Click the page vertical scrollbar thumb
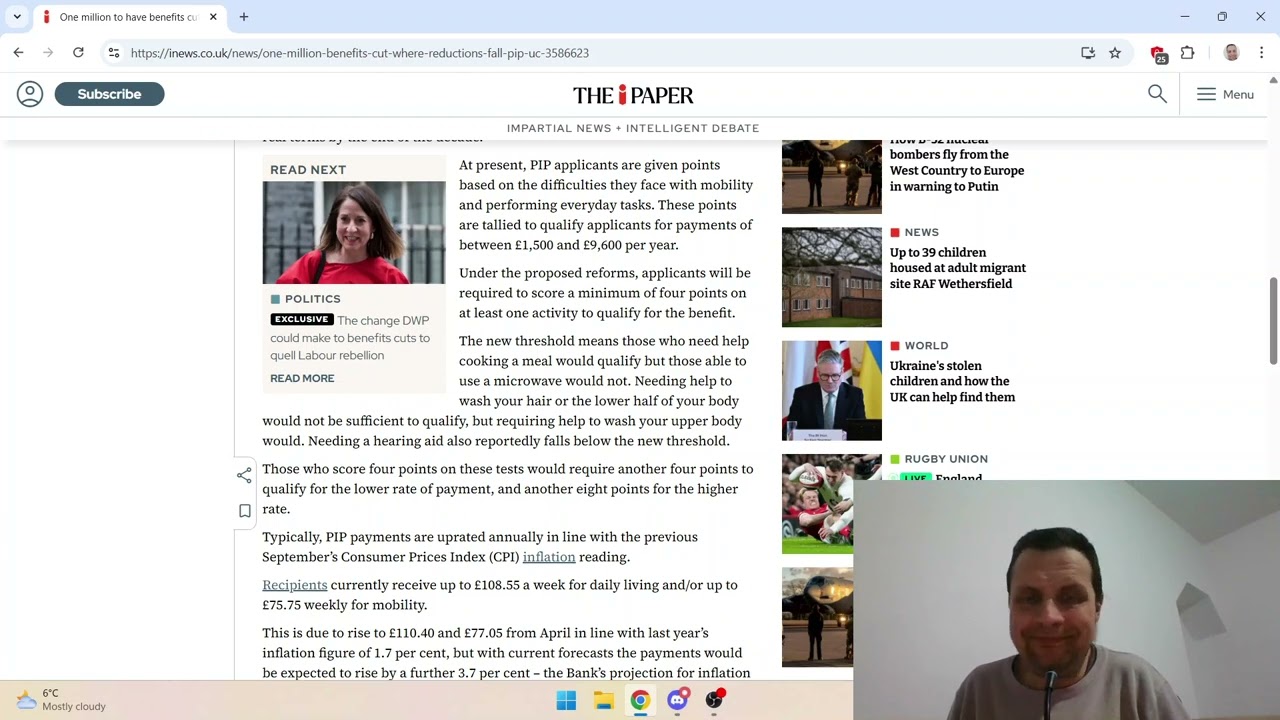Image resolution: width=1280 pixels, height=720 pixels. click(1273, 320)
